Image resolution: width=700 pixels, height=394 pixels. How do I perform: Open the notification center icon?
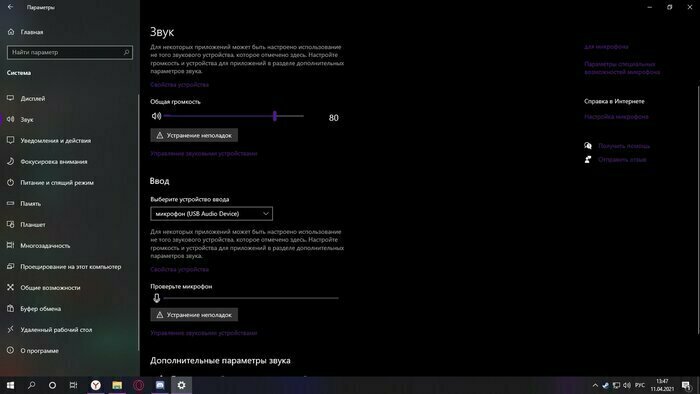(686, 385)
